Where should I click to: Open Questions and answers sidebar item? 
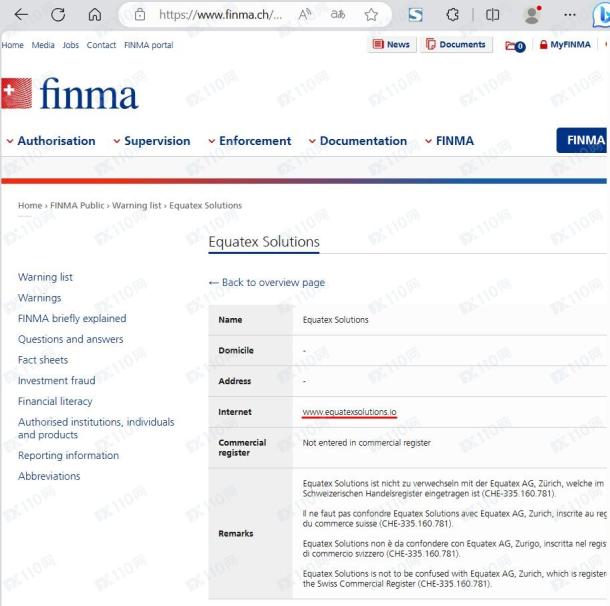point(70,339)
